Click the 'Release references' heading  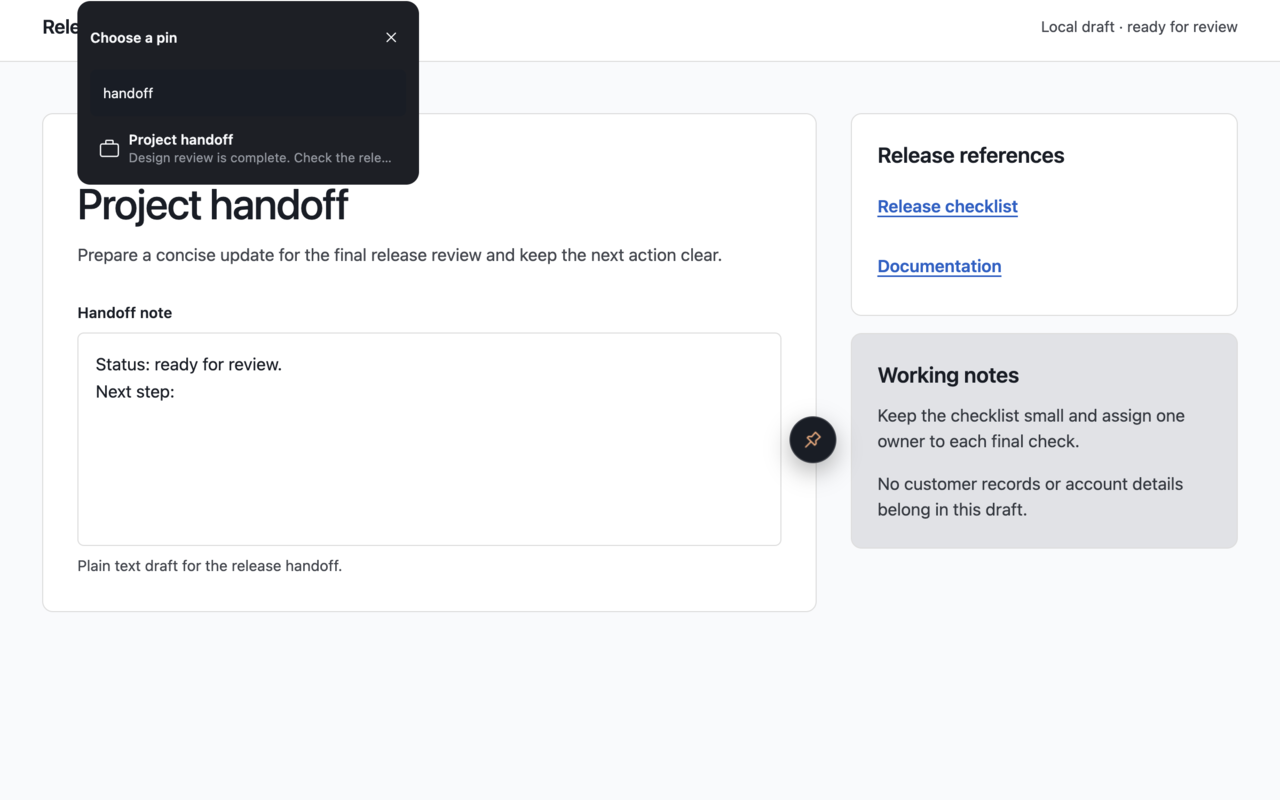click(x=971, y=155)
